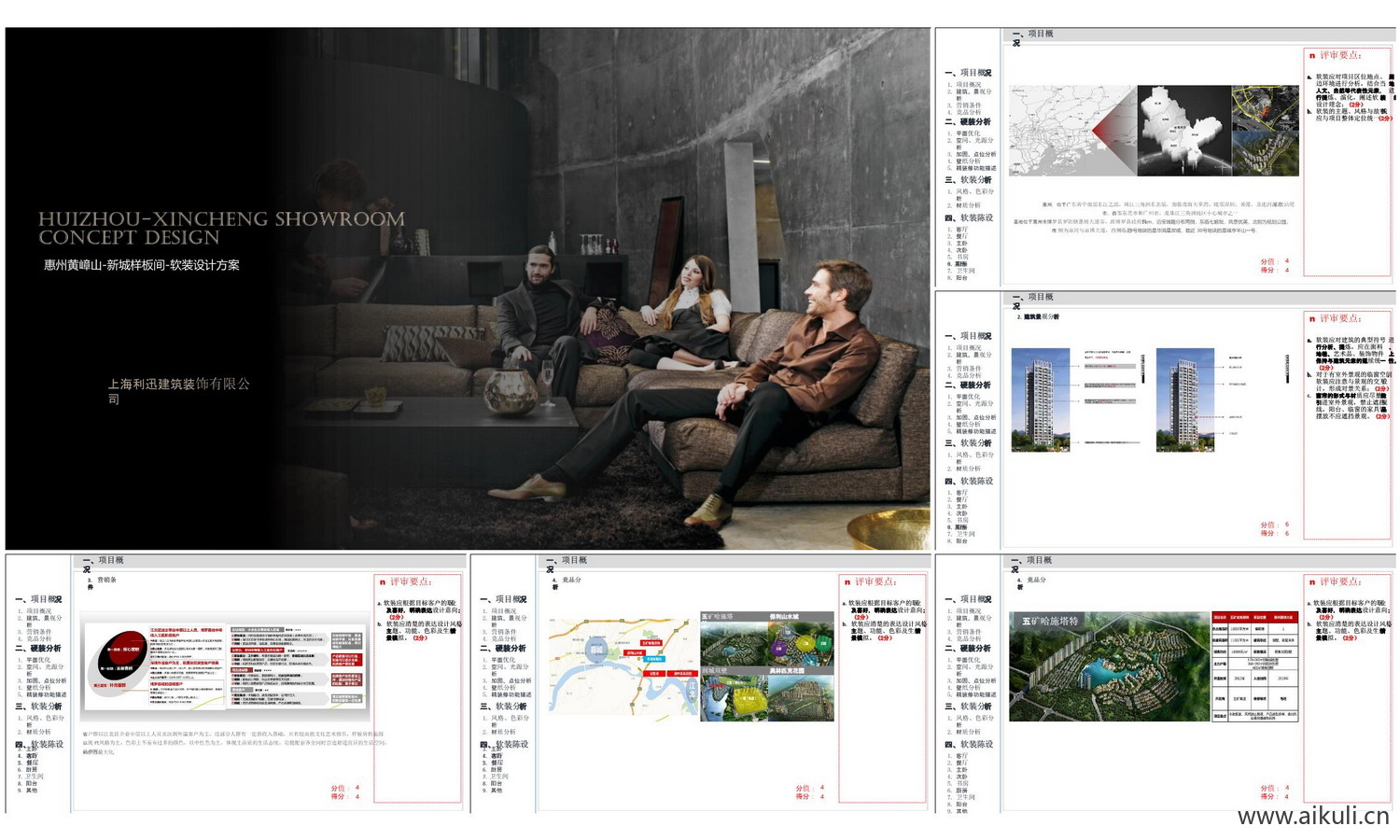Click the red comparison table in bottom-right slide
Viewport: 1400px width, 840px height.
1254,666
